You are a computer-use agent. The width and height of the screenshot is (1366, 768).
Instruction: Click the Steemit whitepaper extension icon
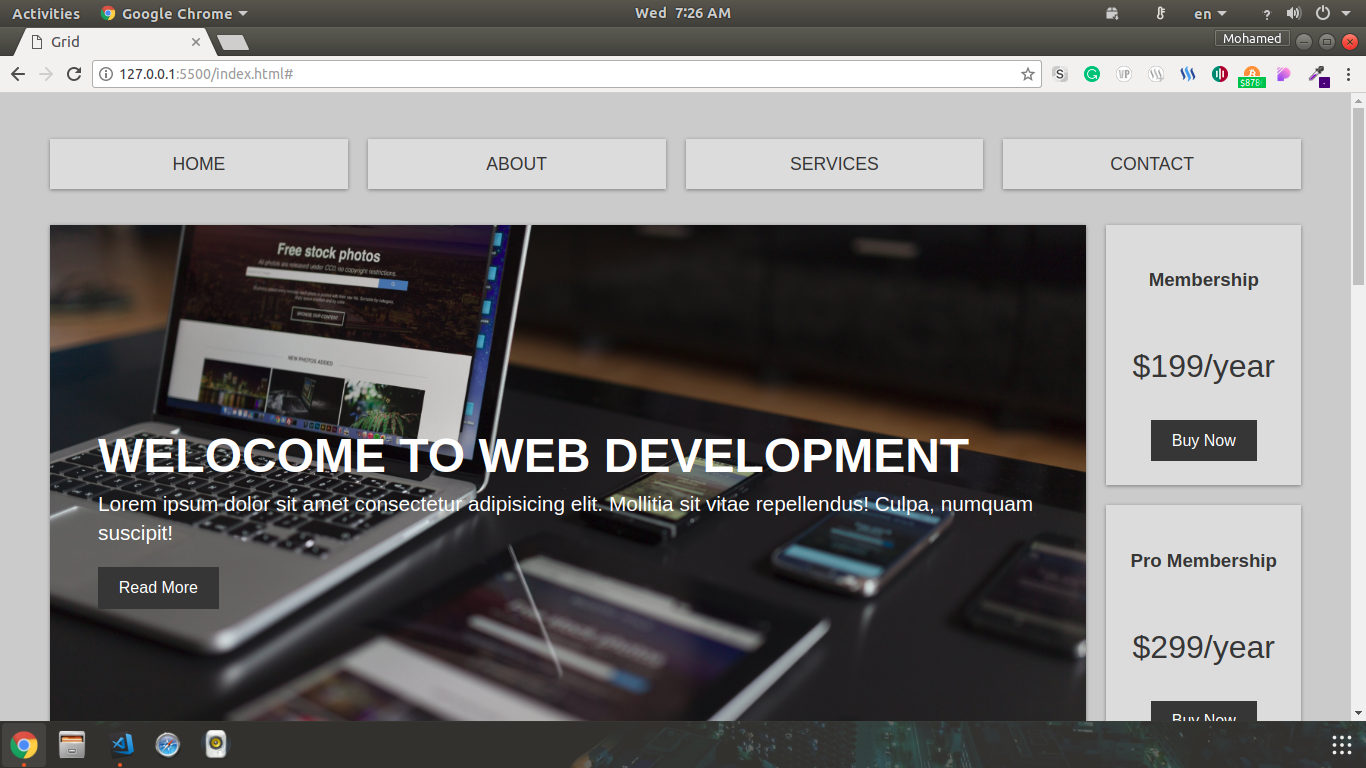tap(1156, 74)
